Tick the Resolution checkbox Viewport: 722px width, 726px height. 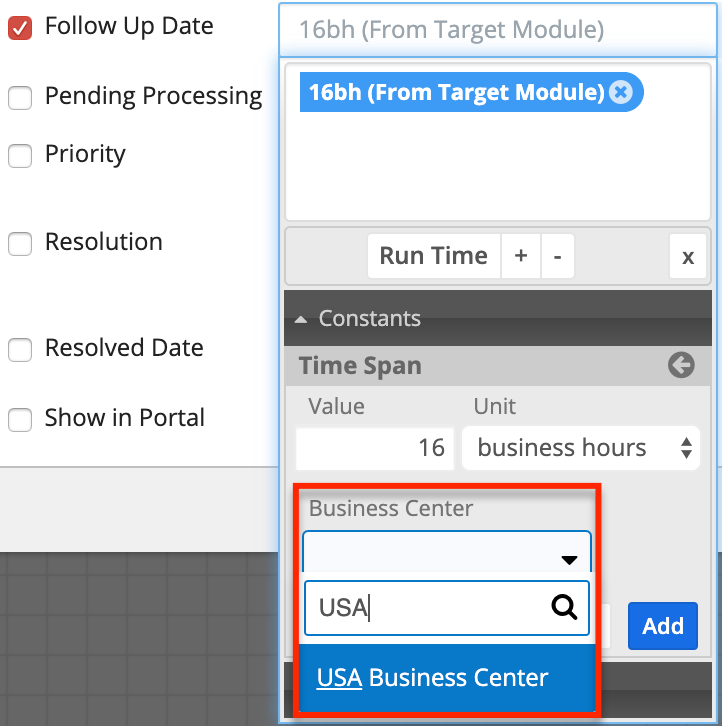(20, 244)
